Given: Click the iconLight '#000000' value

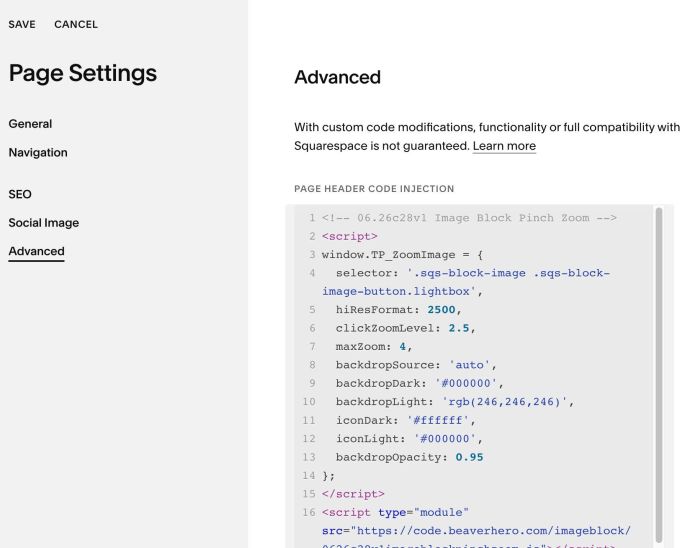Looking at the screenshot, I should click(x=445, y=439).
